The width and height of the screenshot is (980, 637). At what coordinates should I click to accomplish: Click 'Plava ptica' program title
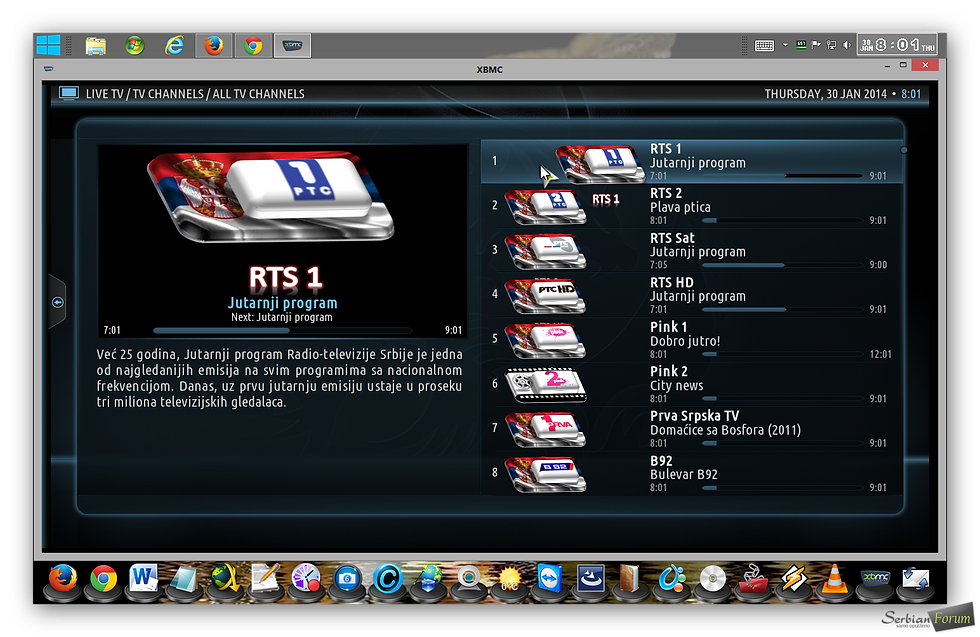[680, 208]
